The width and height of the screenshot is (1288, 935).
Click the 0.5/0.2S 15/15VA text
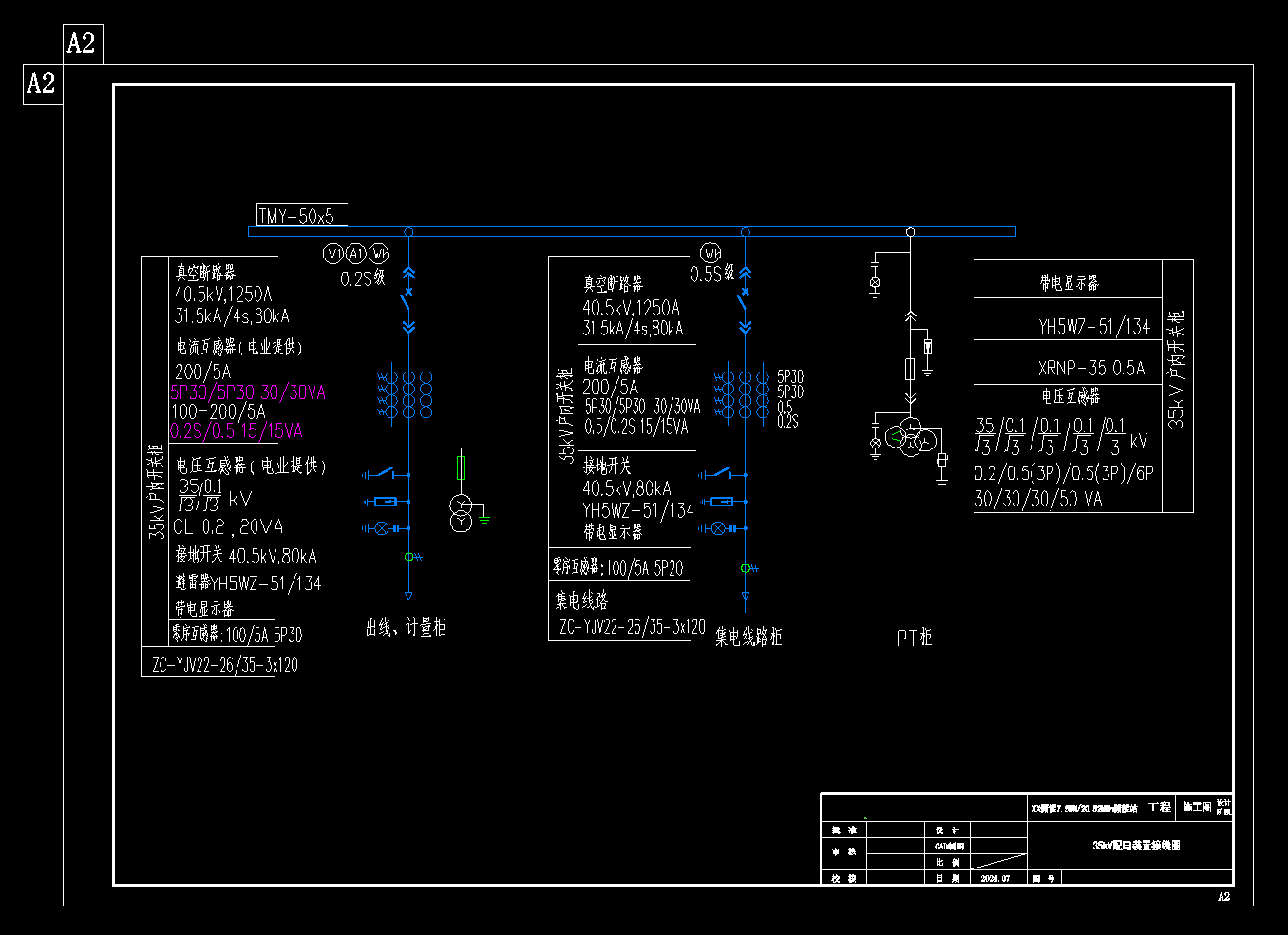tap(637, 427)
